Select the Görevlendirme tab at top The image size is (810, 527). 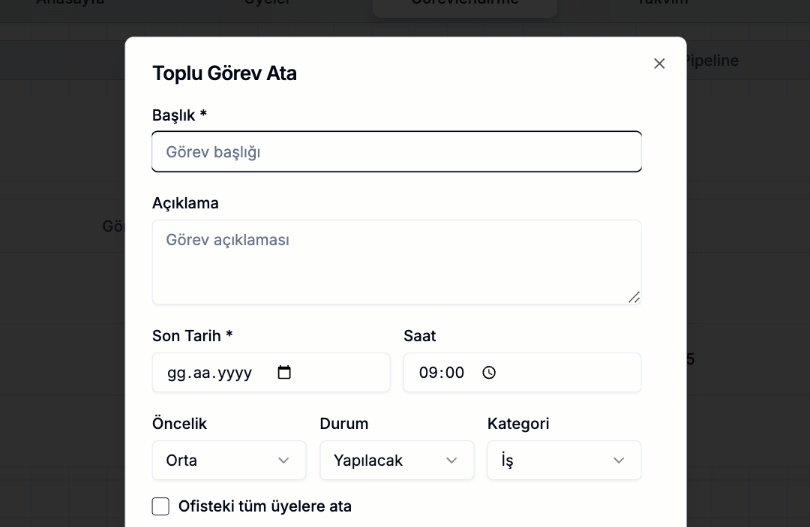pyautogui.click(x=465, y=3)
